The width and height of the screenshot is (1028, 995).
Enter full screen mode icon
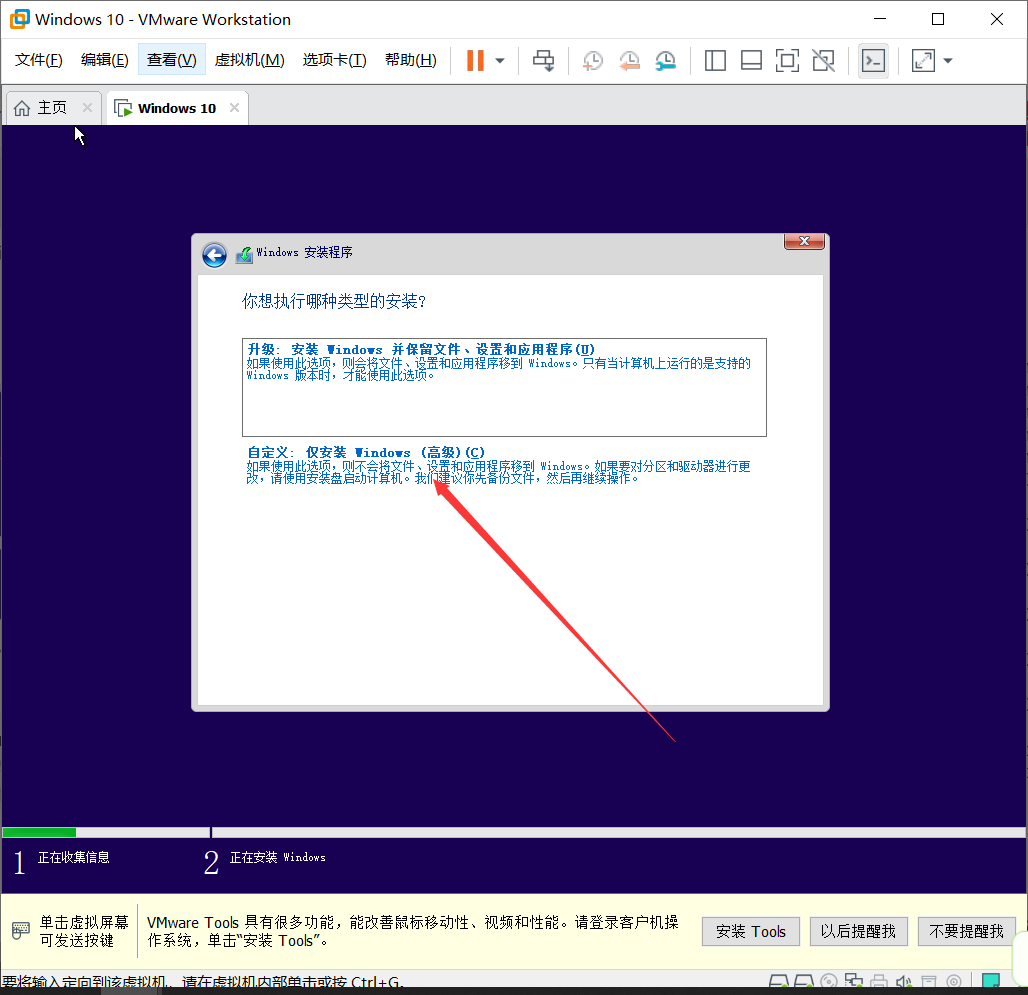point(787,61)
